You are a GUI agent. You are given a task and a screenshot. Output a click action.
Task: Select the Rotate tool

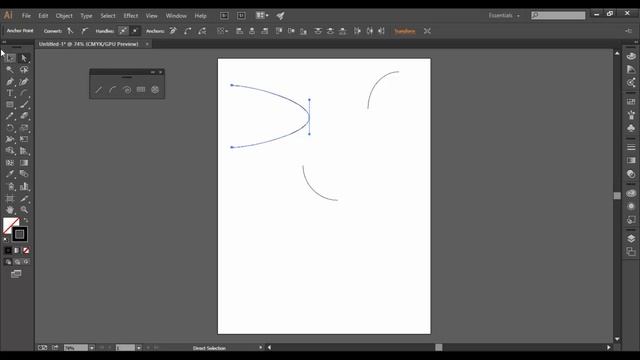coord(10,128)
